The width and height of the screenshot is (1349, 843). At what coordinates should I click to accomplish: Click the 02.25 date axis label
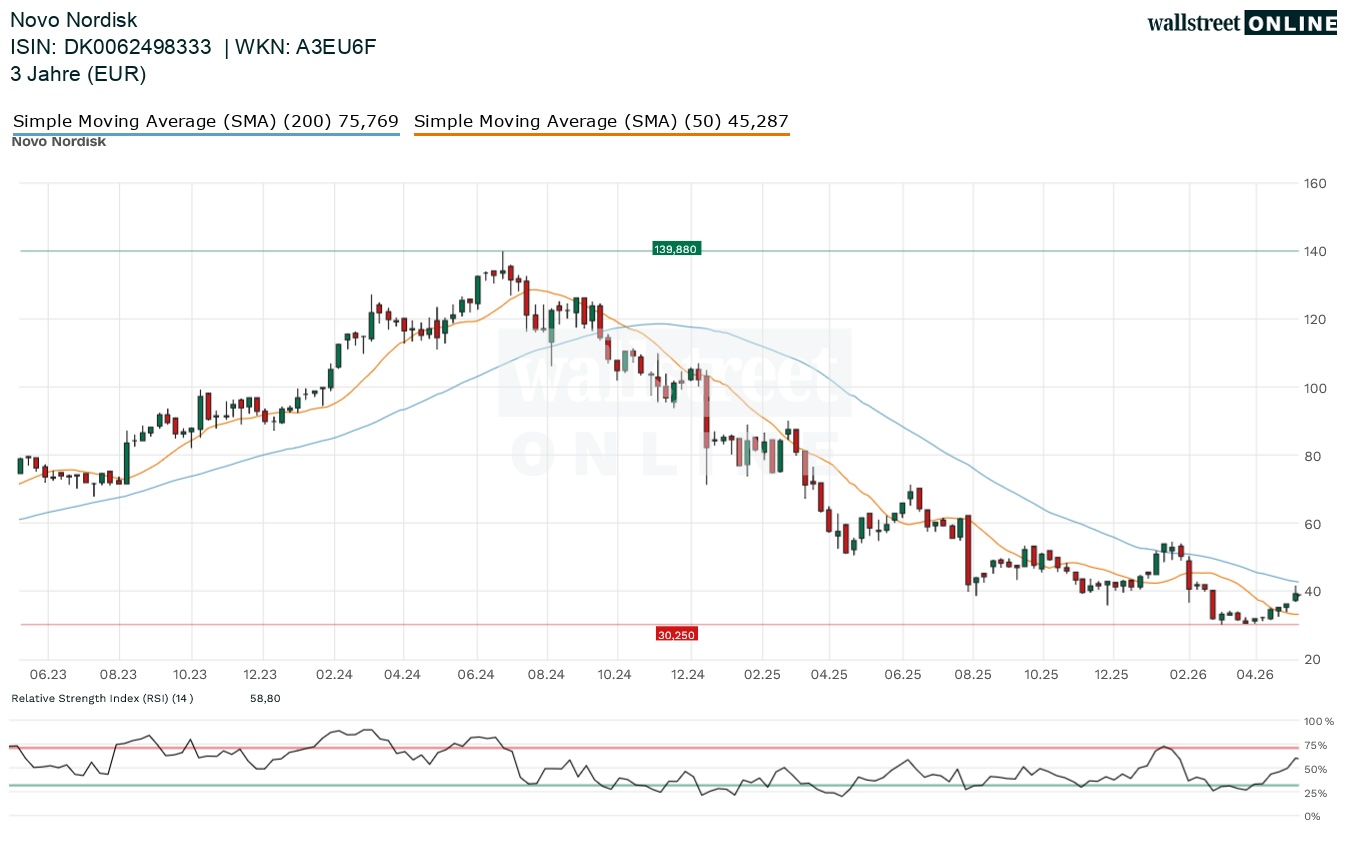(x=761, y=675)
